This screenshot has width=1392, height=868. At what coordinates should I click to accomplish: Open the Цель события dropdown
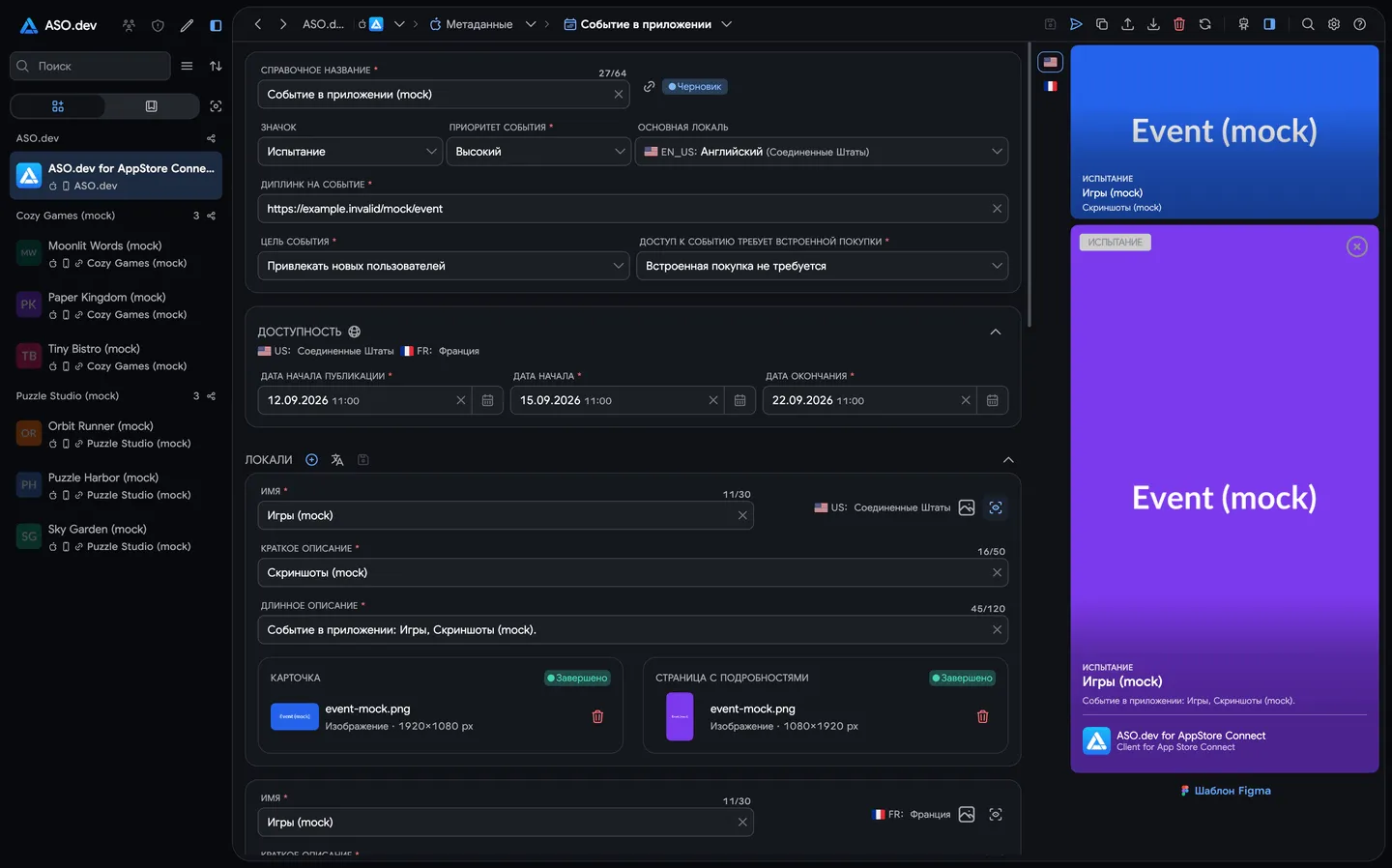pos(444,266)
